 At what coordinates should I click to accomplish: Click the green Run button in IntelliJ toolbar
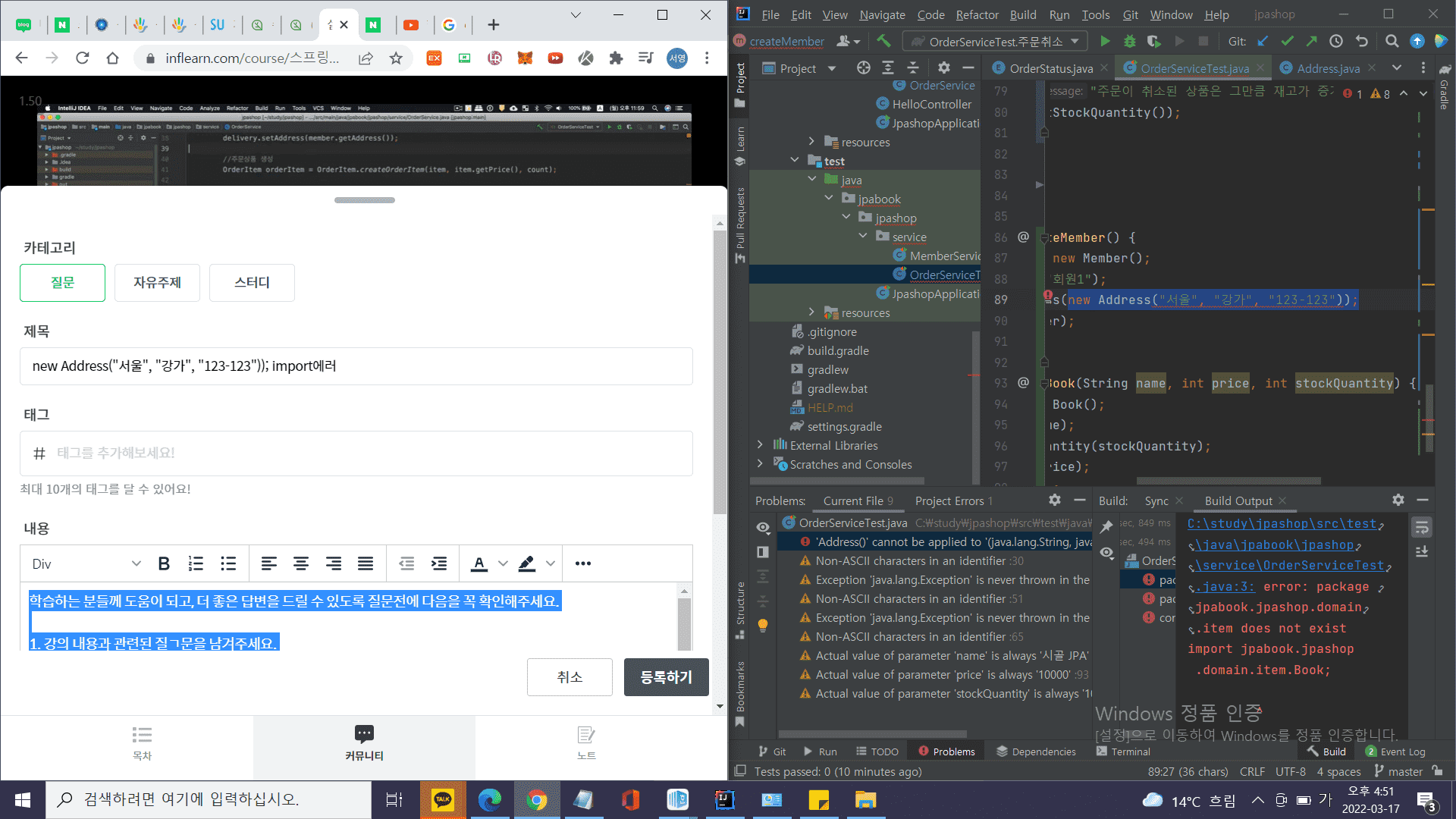tap(1105, 42)
